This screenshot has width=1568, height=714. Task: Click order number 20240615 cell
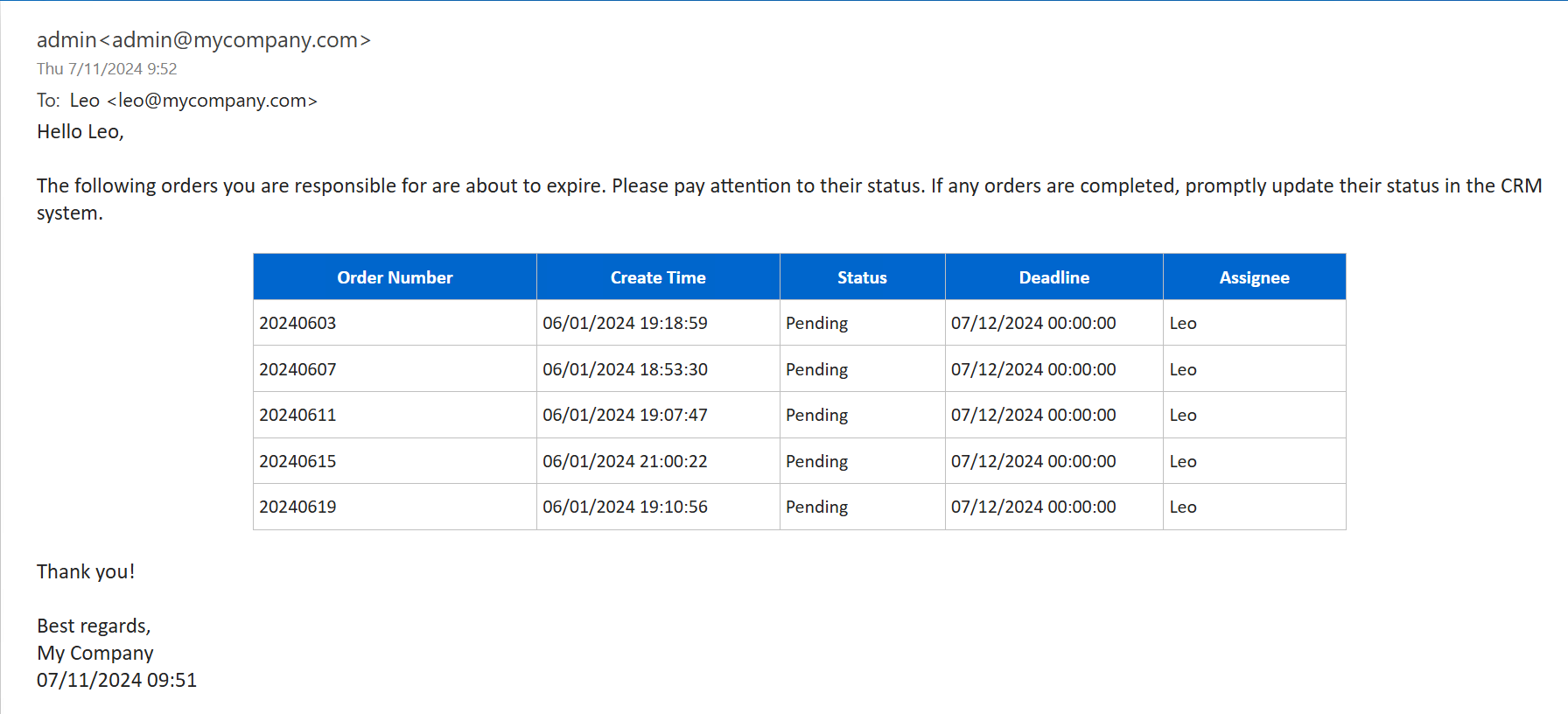[297, 461]
